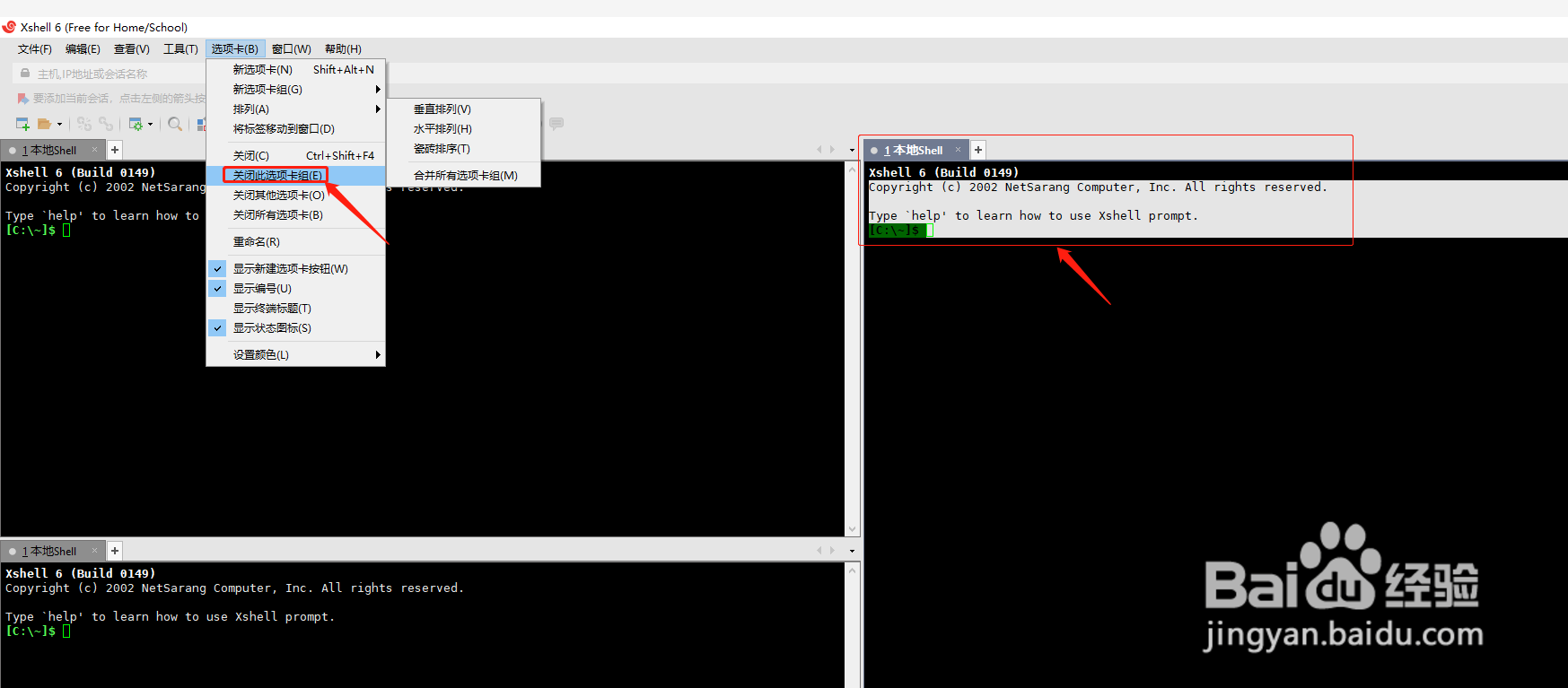Click the new session icon in toolbar

point(22,124)
